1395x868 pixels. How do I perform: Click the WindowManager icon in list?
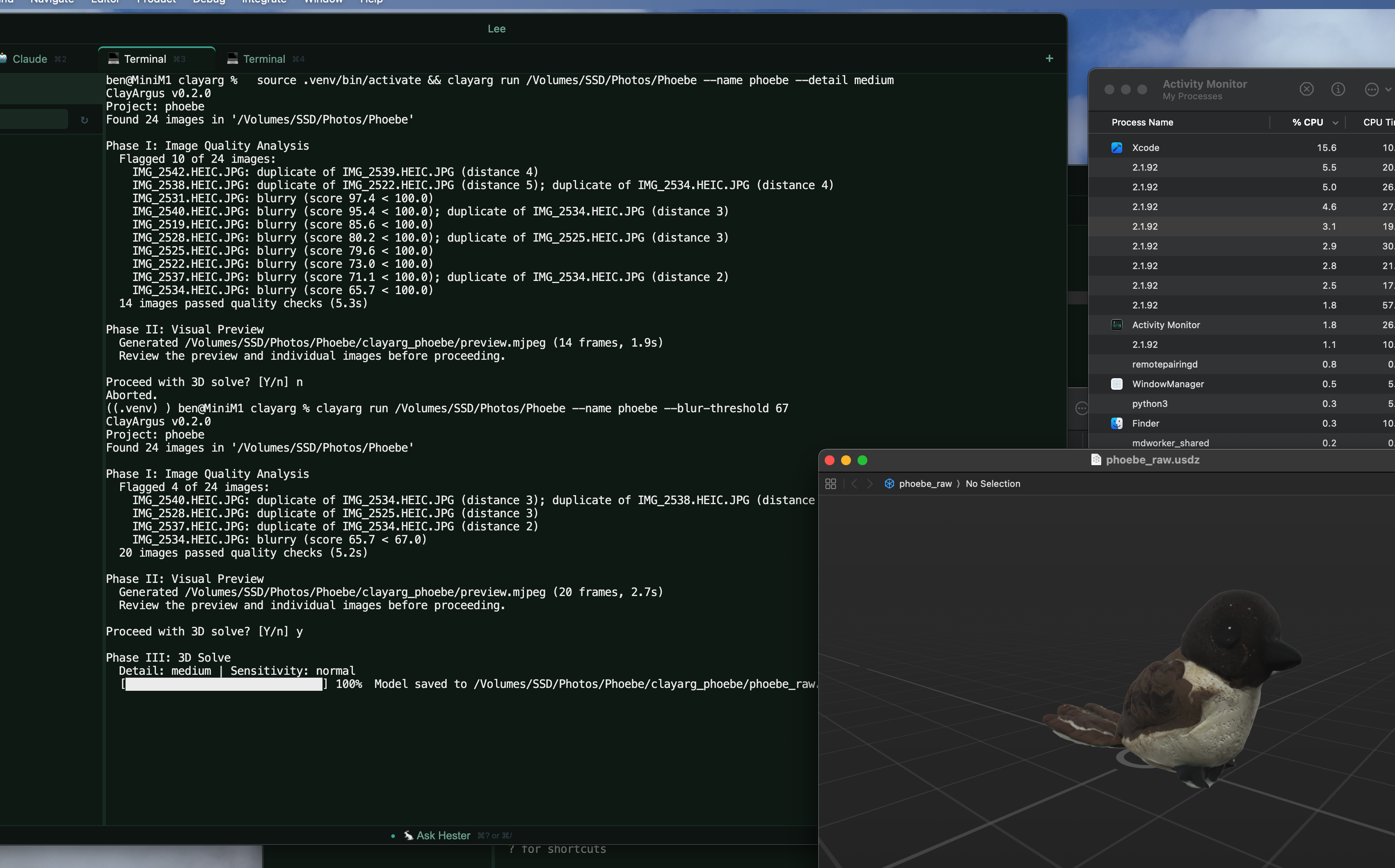pos(1116,384)
